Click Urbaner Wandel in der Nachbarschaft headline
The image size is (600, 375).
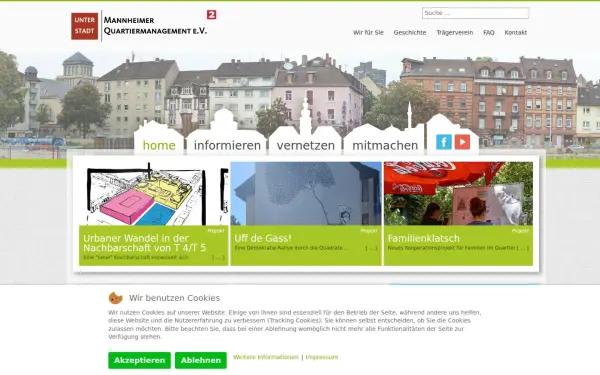[x=145, y=243]
